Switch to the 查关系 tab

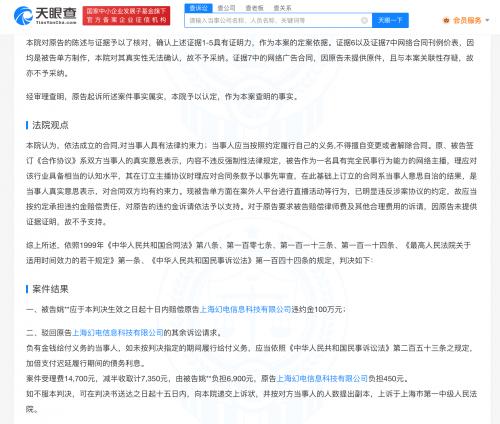pyautogui.click(x=282, y=8)
